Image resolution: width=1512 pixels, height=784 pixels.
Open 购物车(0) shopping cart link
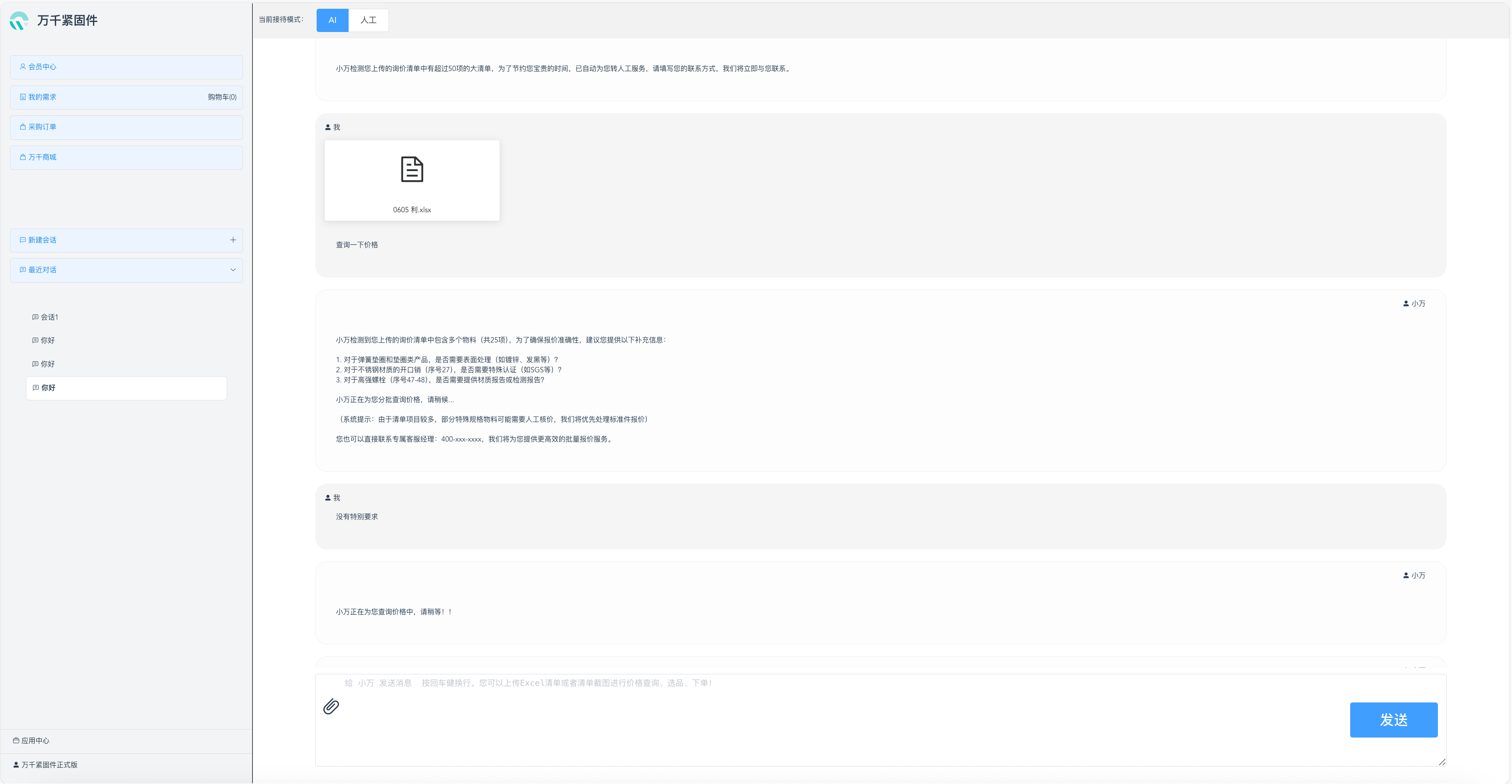click(x=222, y=97)
